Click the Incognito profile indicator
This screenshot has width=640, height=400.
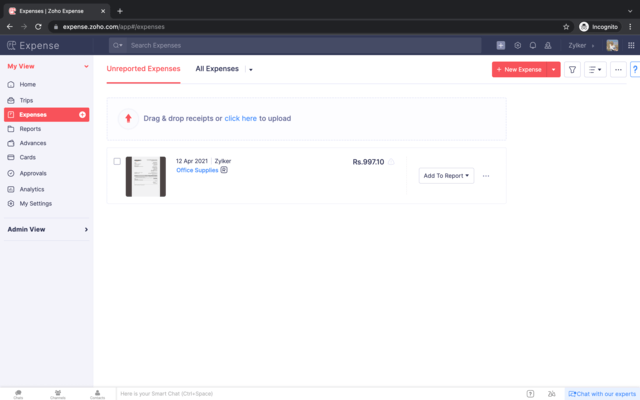pos(599,27)
